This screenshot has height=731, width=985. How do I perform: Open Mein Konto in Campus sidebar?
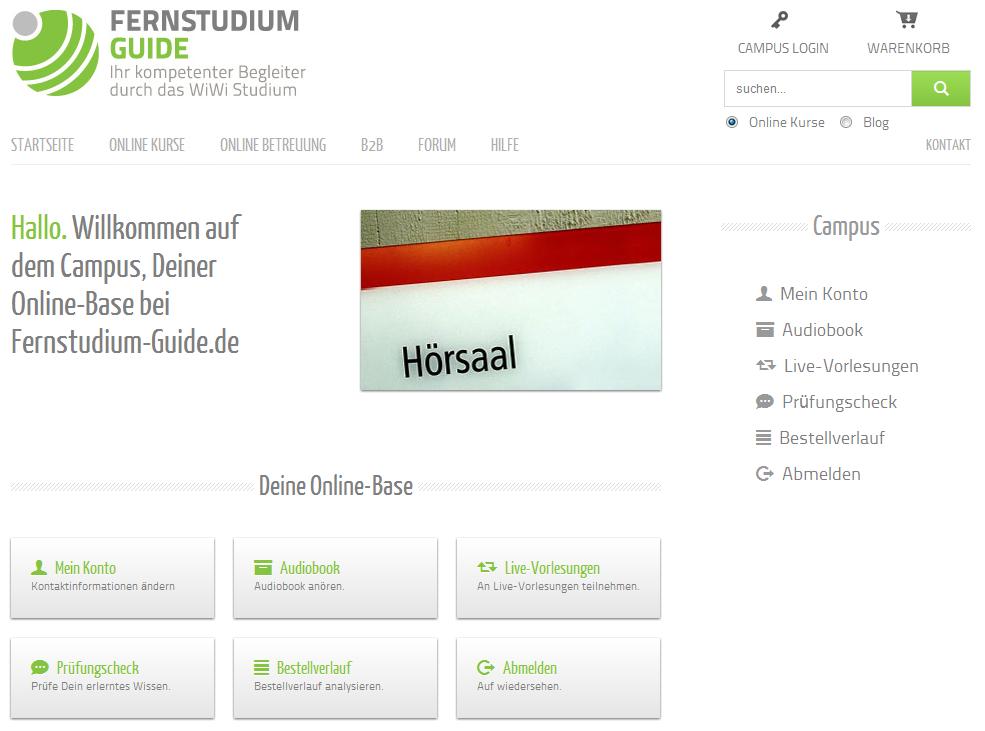click(x=824, y=294)
